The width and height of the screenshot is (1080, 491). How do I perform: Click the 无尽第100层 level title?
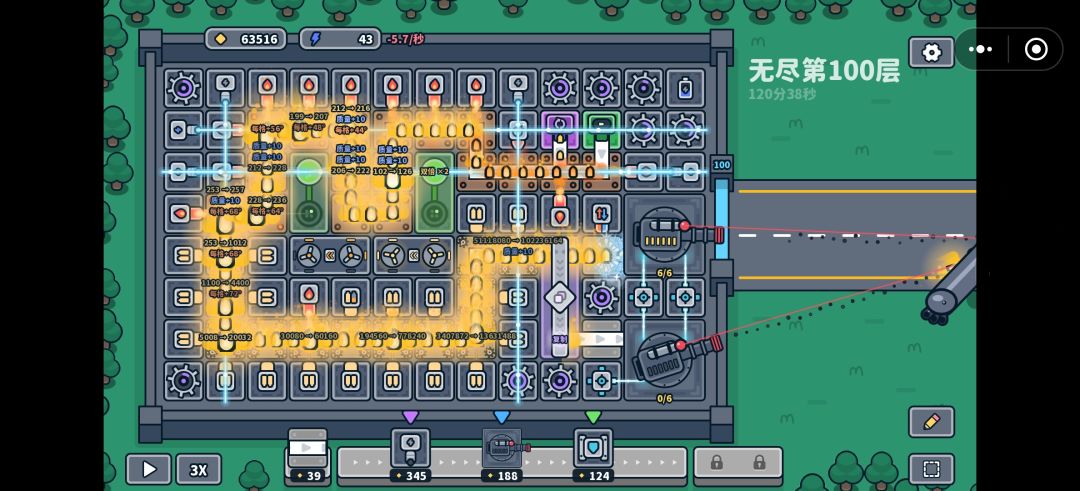824,70
